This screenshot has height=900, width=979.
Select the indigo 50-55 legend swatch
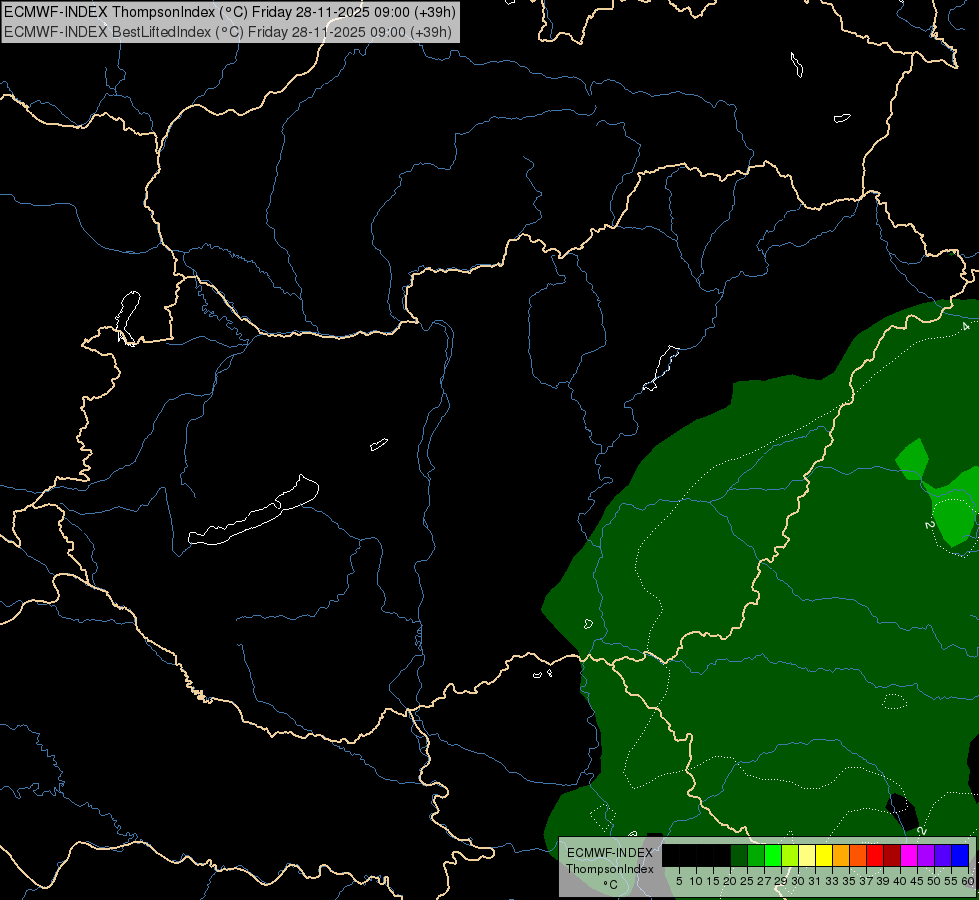tap(943, 855)
